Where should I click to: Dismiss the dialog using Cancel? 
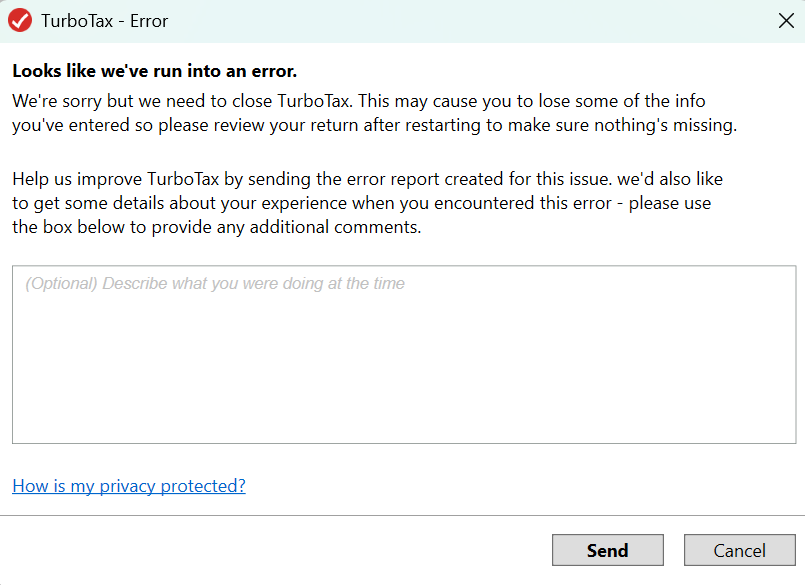739,550
